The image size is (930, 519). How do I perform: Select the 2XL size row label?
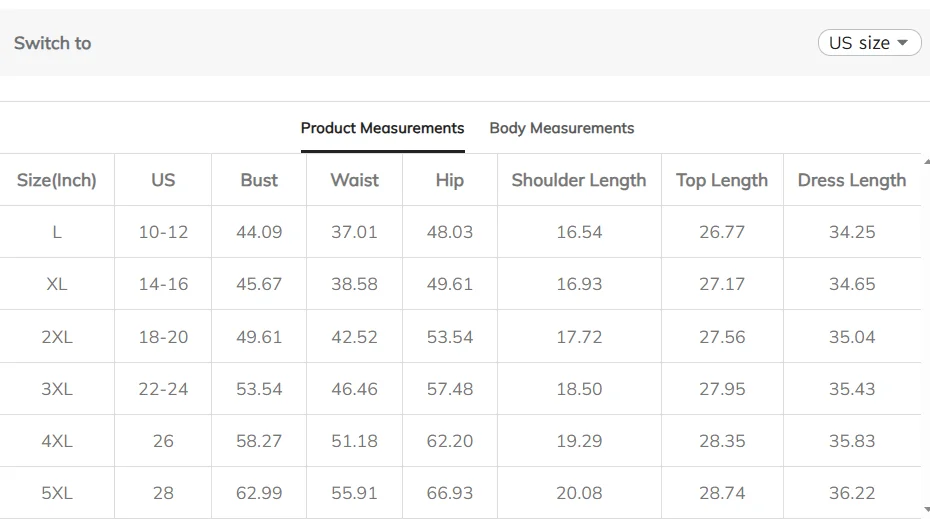click(x=57, y=337)
